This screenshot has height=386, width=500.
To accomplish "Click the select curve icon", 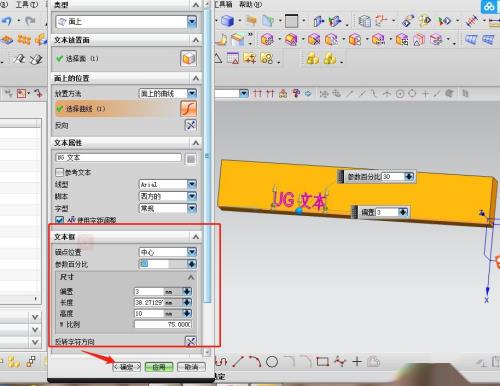I will (189, 109).
